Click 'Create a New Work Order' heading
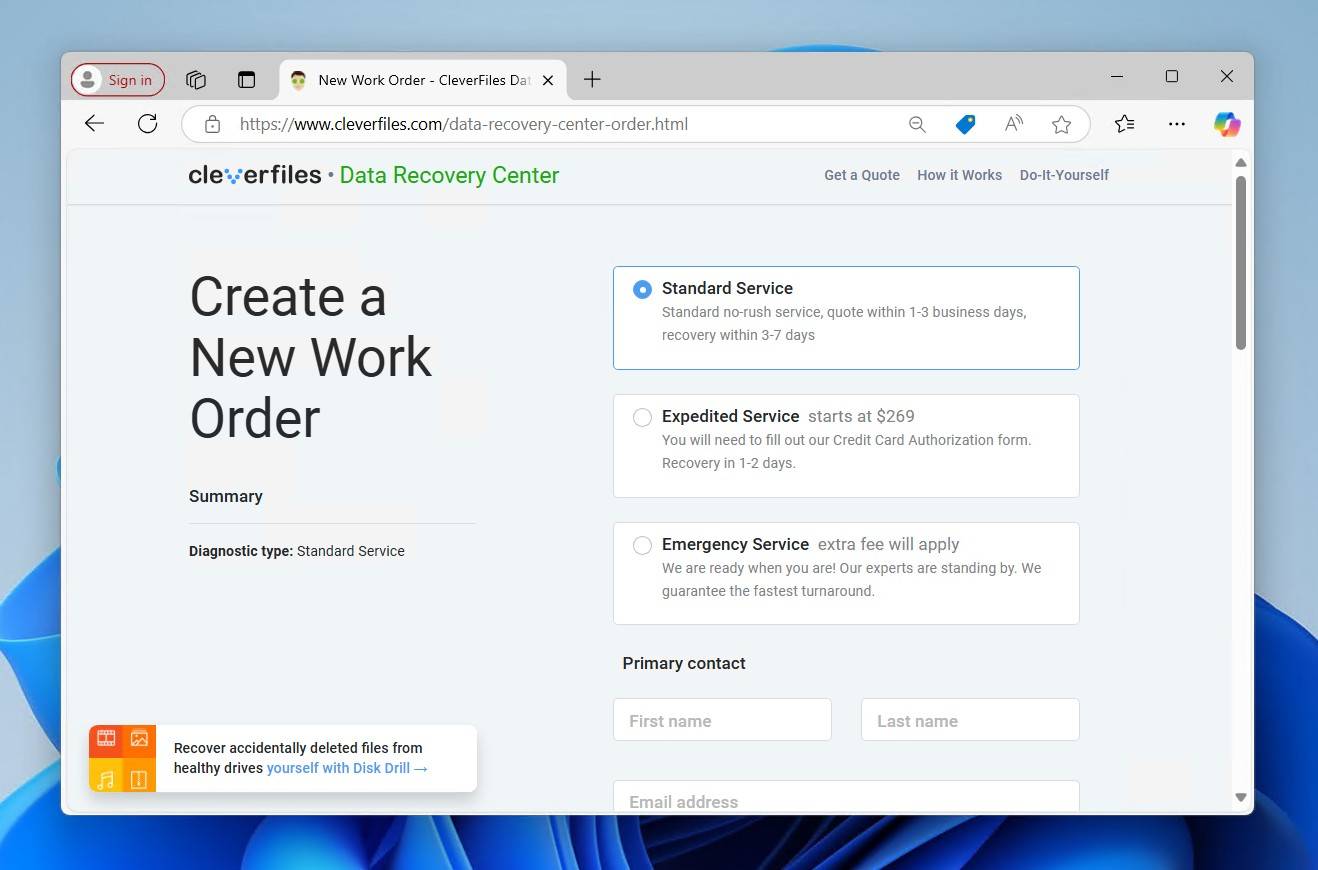 click(x=311, y=357)
